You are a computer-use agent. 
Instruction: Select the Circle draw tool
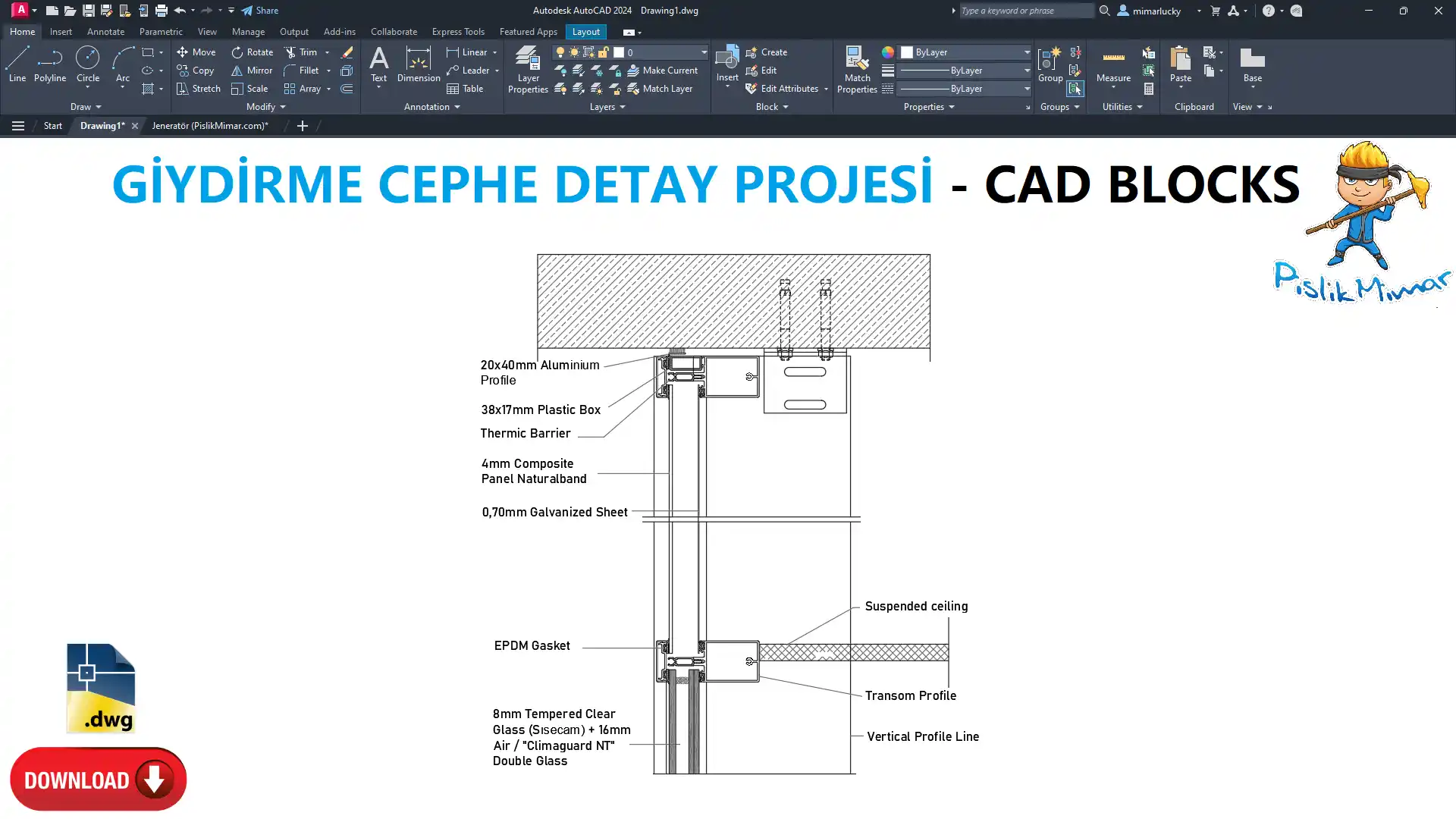tap(88, 64)
